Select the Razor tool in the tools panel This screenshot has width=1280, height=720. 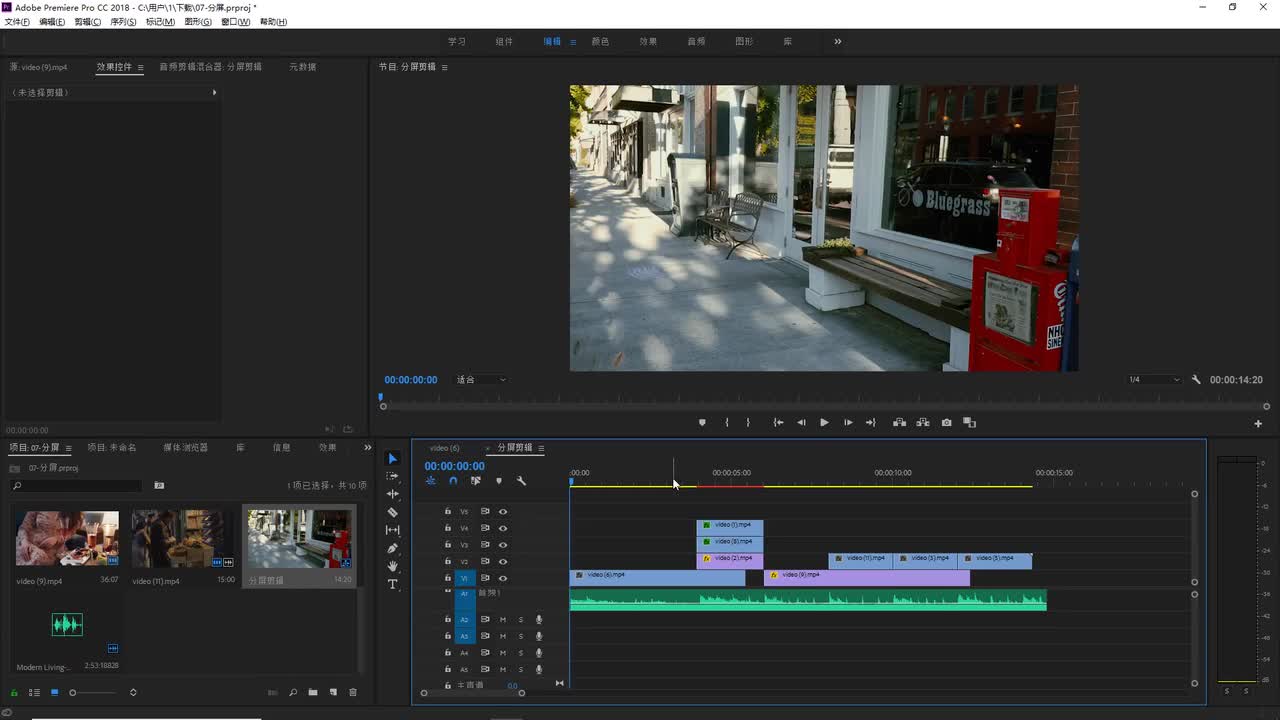click(x=392, y=512)
